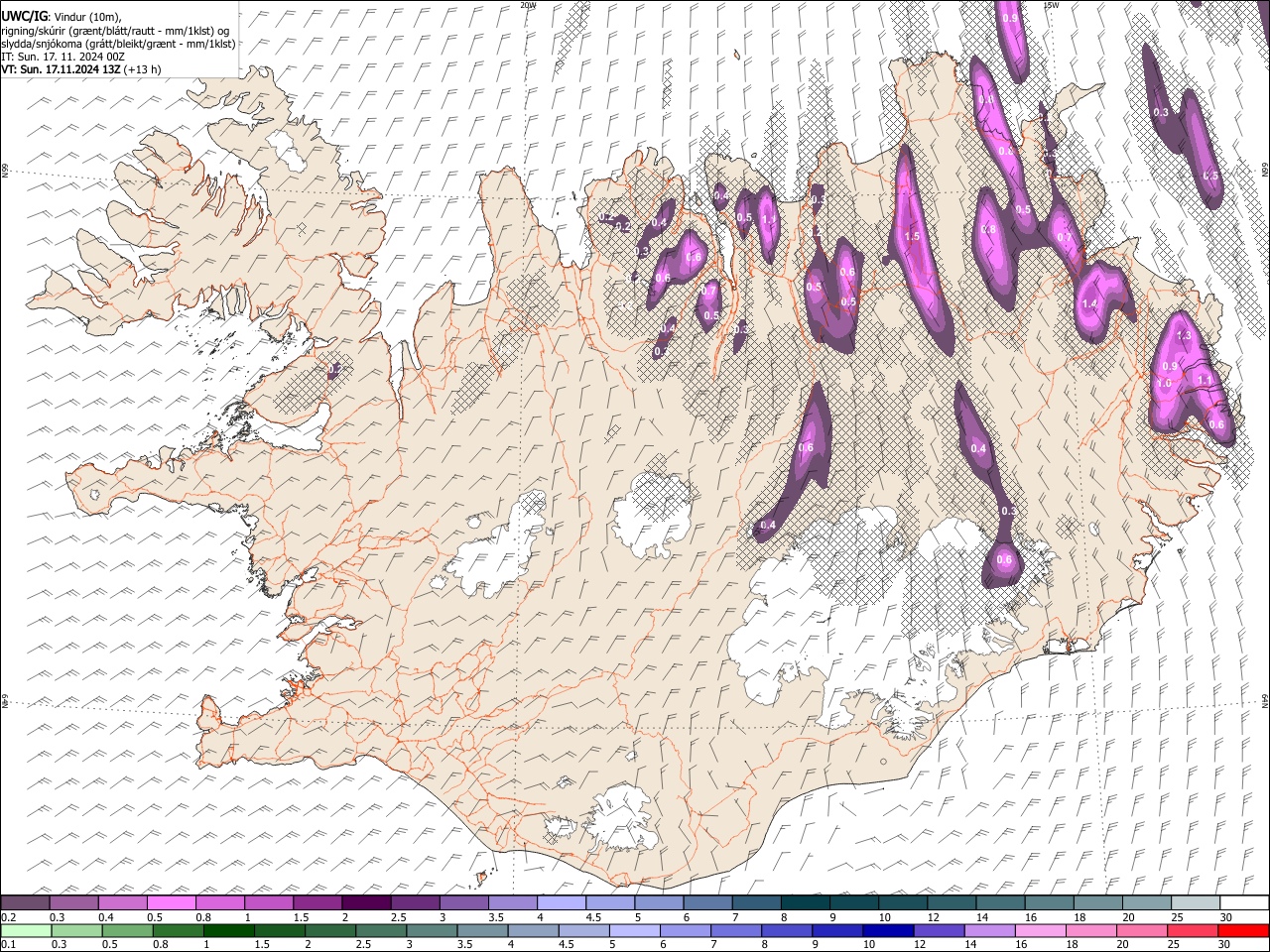
Task: Pick the pale green 0.1 swatch, rain scale
Action: (x=25, y=930)
